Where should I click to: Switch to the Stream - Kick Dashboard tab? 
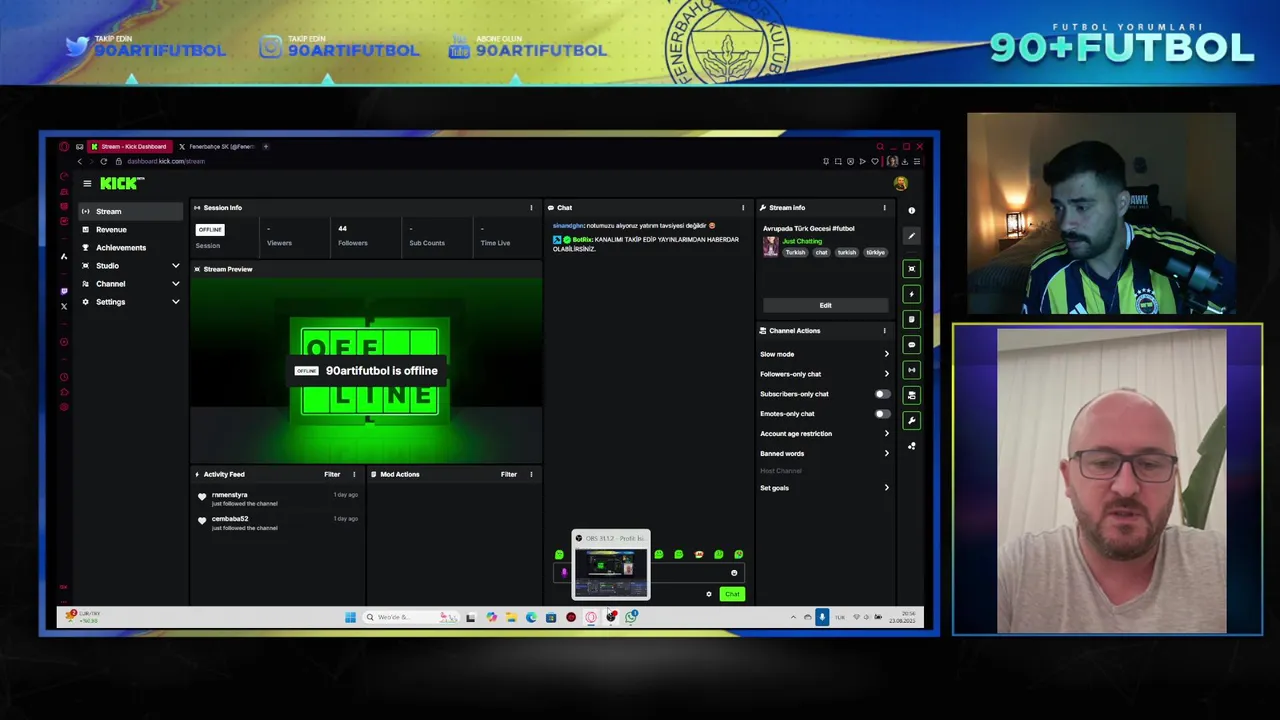130,147
